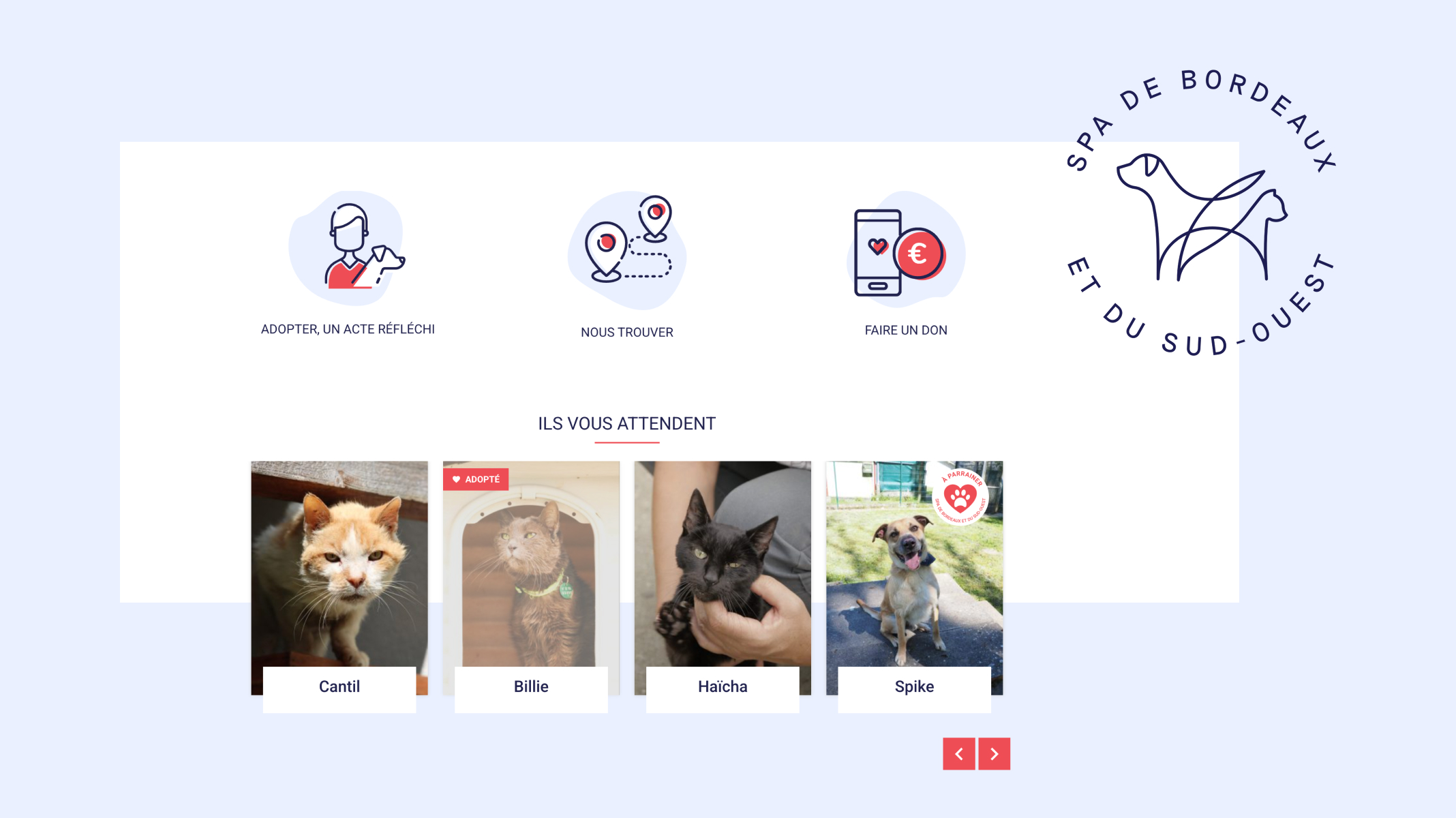Click the SPA de Bordeaux dog-cat logo
1456x818 pixels.
[1201, 213]
